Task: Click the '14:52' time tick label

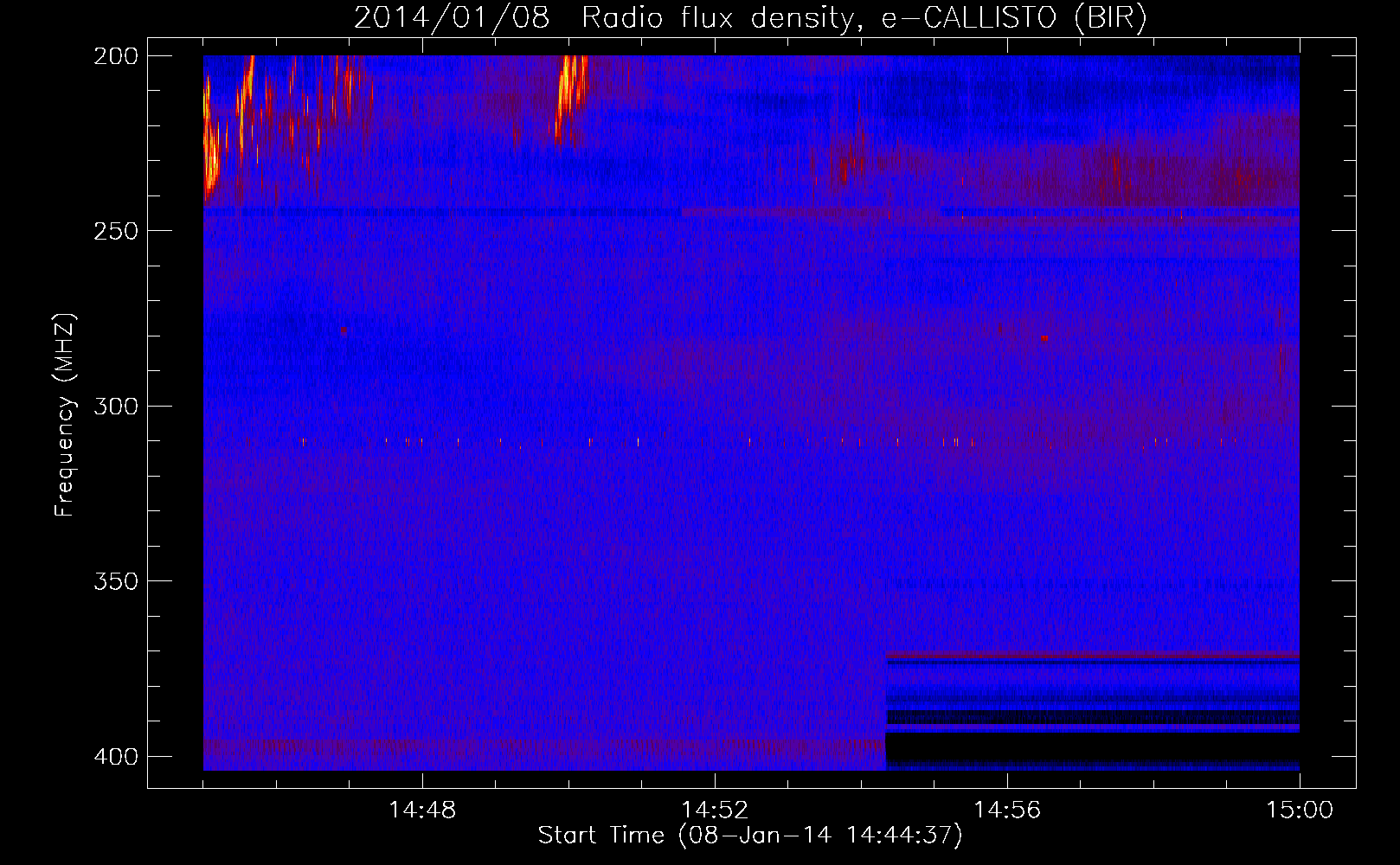Action: pos(715,811)
